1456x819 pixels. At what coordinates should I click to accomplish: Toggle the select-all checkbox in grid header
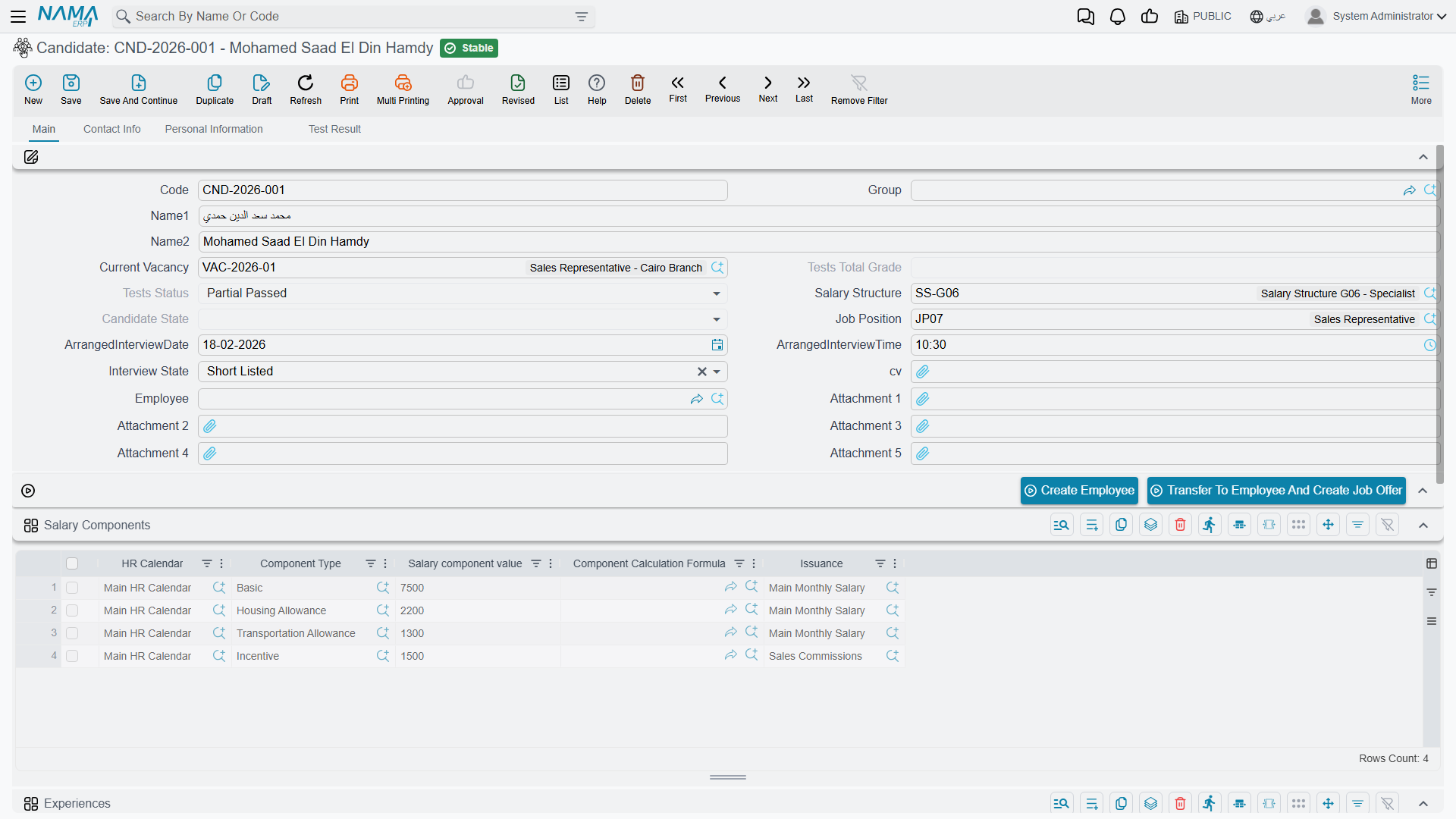pyautogui.click(x=72, y=563)
